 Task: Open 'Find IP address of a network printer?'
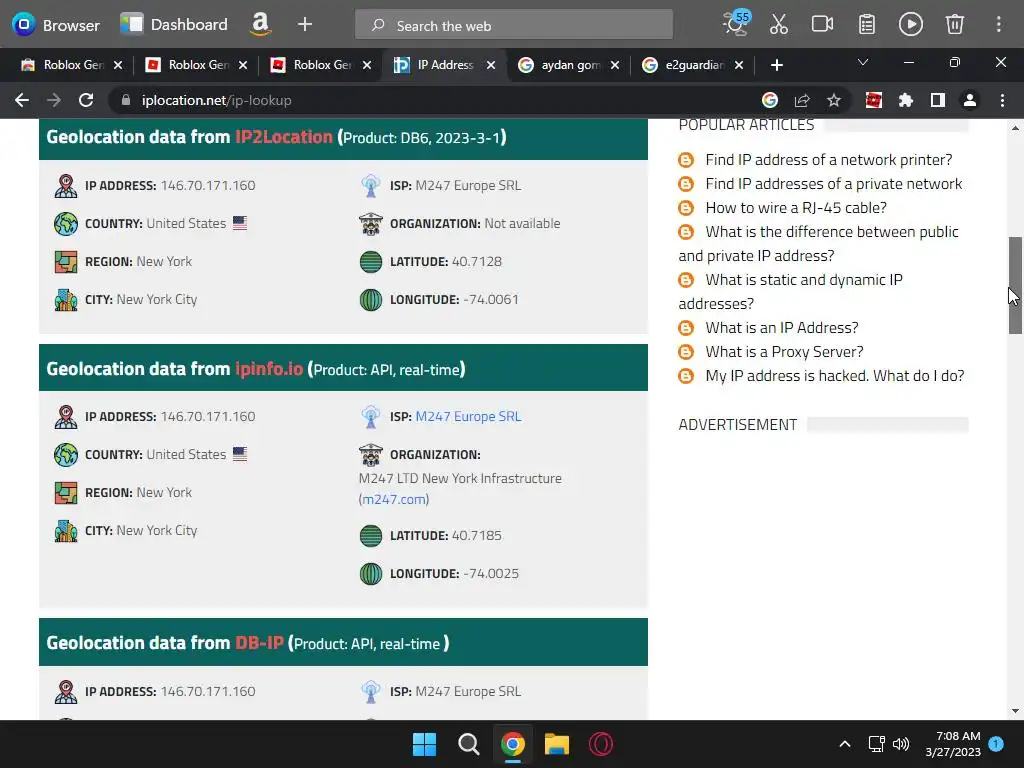point(829,160)
